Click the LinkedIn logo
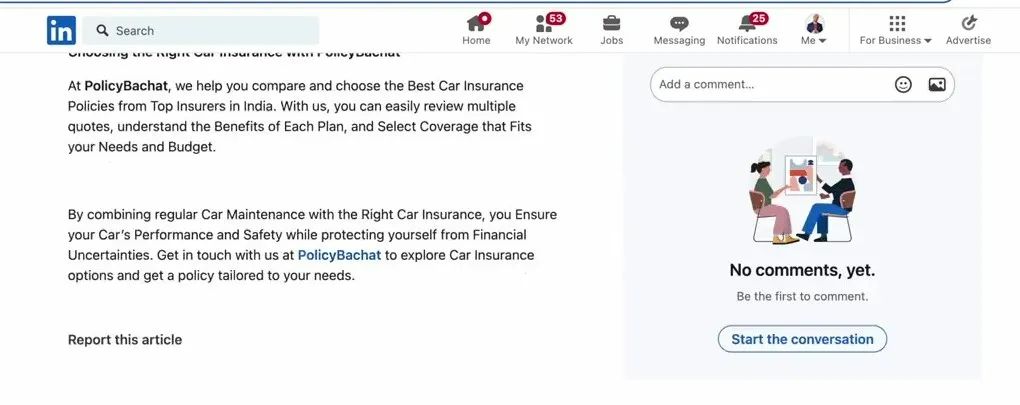 tap(61, 31)
